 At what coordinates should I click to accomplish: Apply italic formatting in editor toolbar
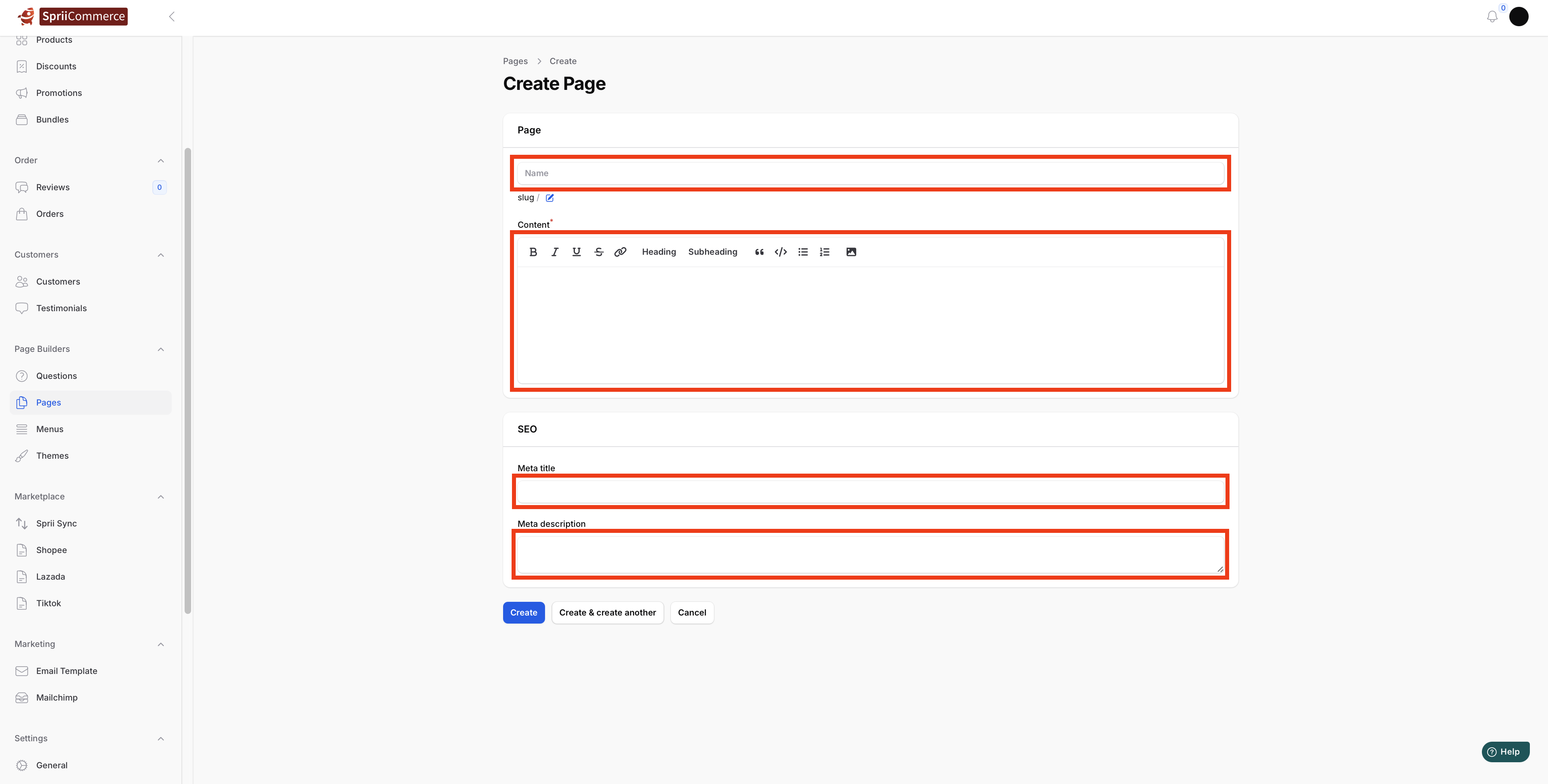click(x=555, y=252)
